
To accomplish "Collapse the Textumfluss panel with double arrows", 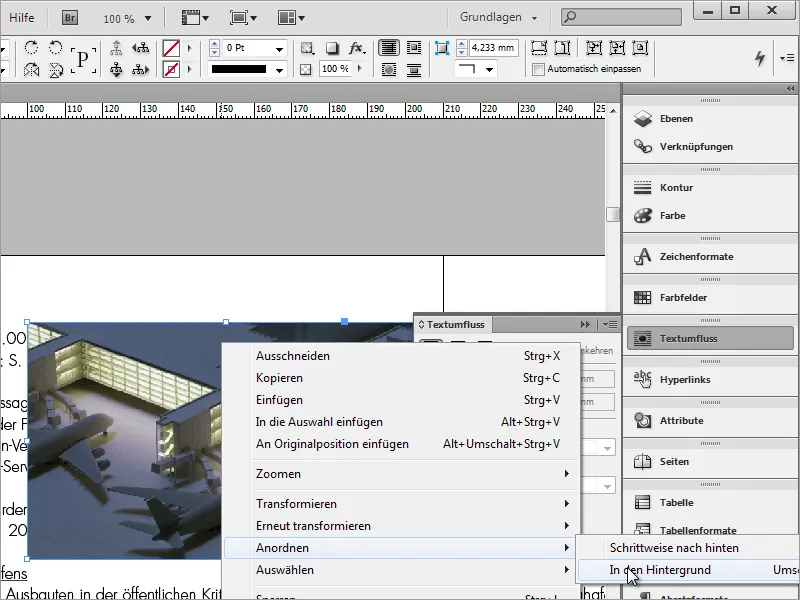I will pyautogui.click(x=585, y=324).
